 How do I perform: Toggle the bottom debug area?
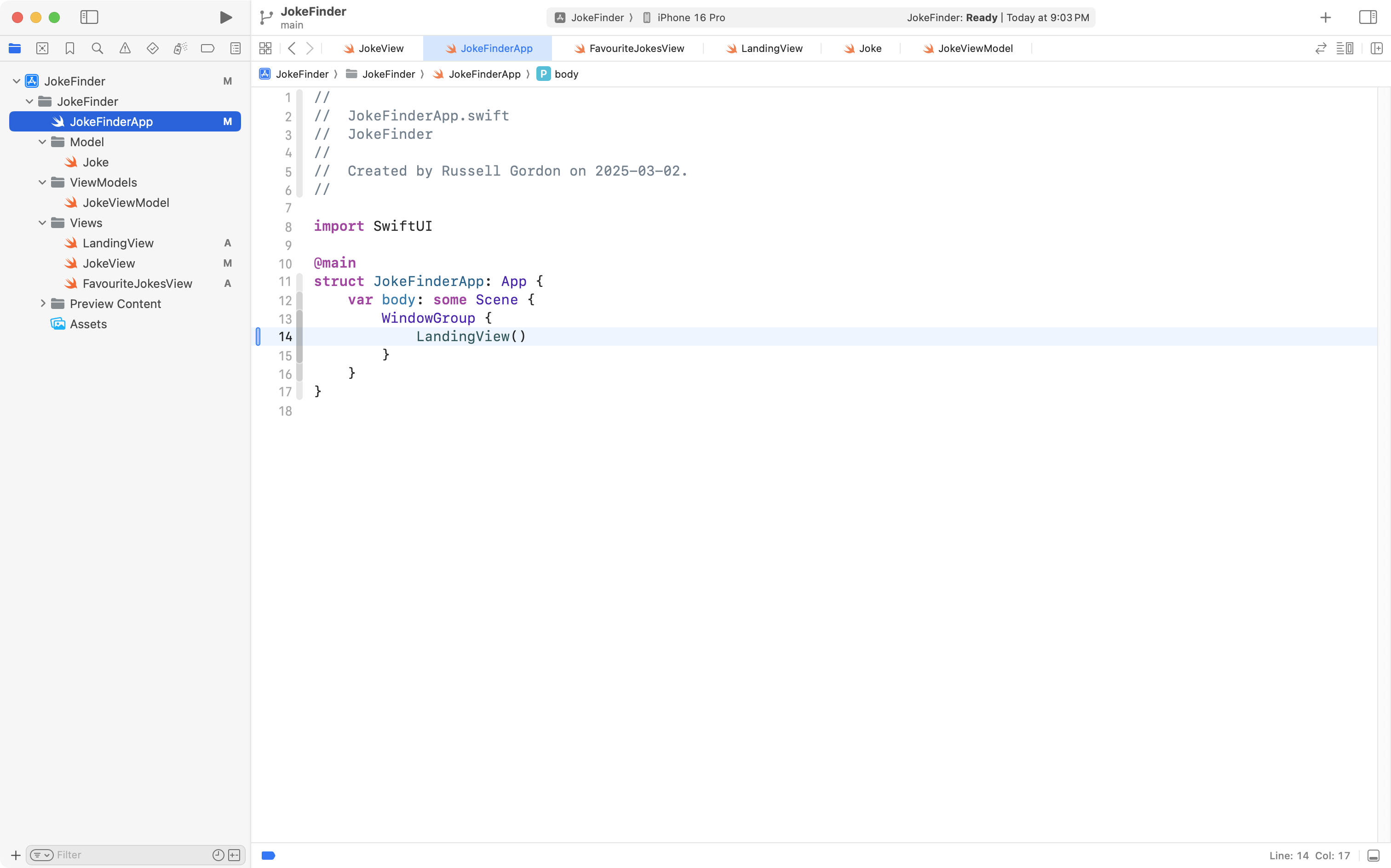click(x=1373, y=856)
